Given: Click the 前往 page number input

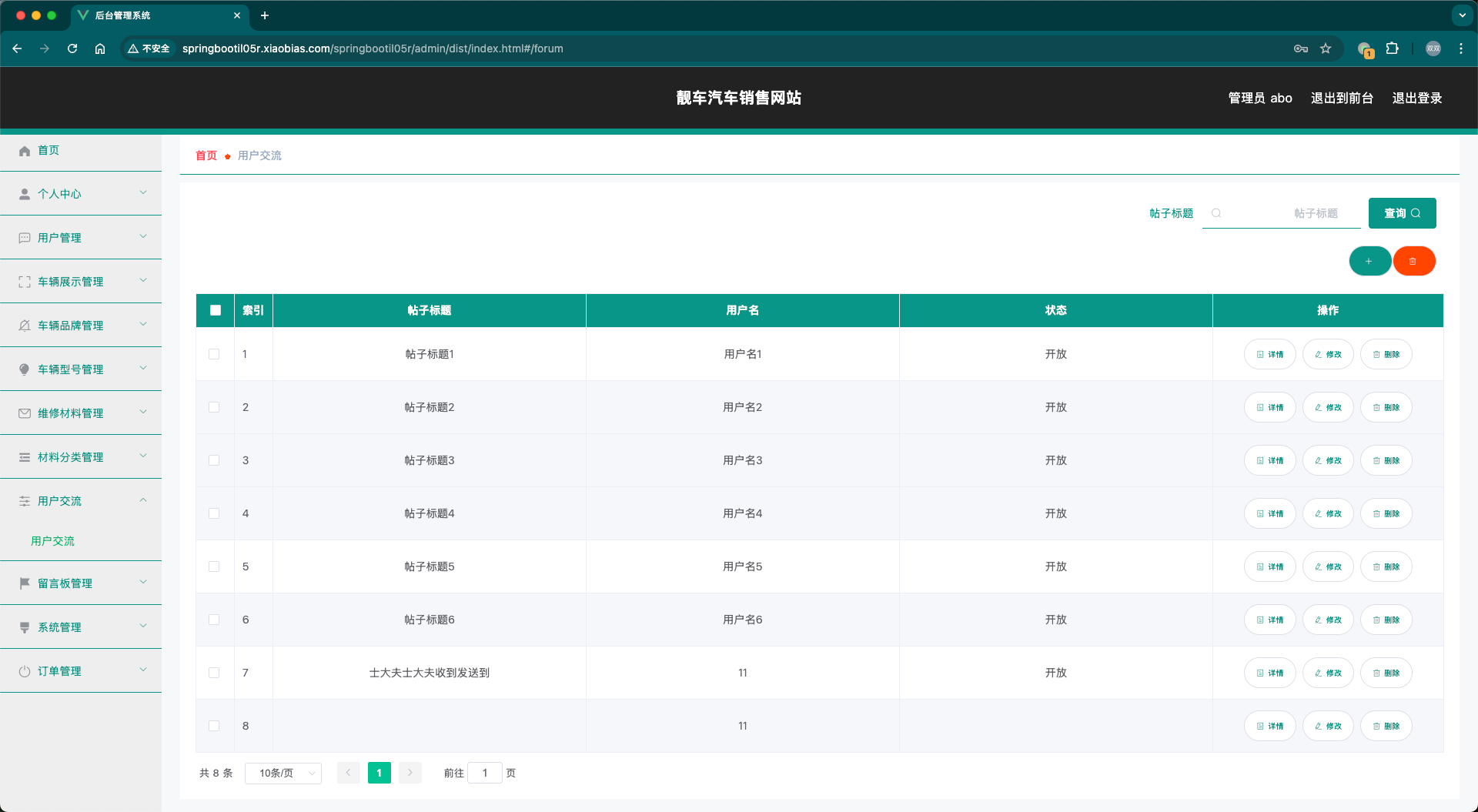Looking at the screenshot, I should tap(485, 773).
